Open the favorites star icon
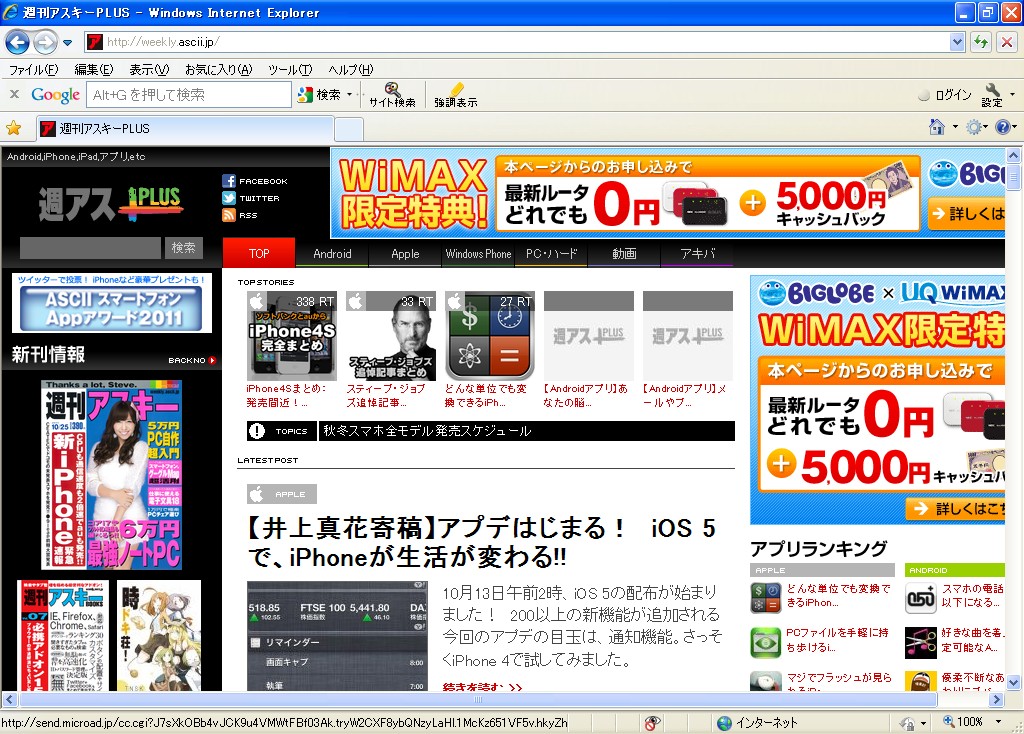Viewport: 1024px width, 734px height. 14,128
